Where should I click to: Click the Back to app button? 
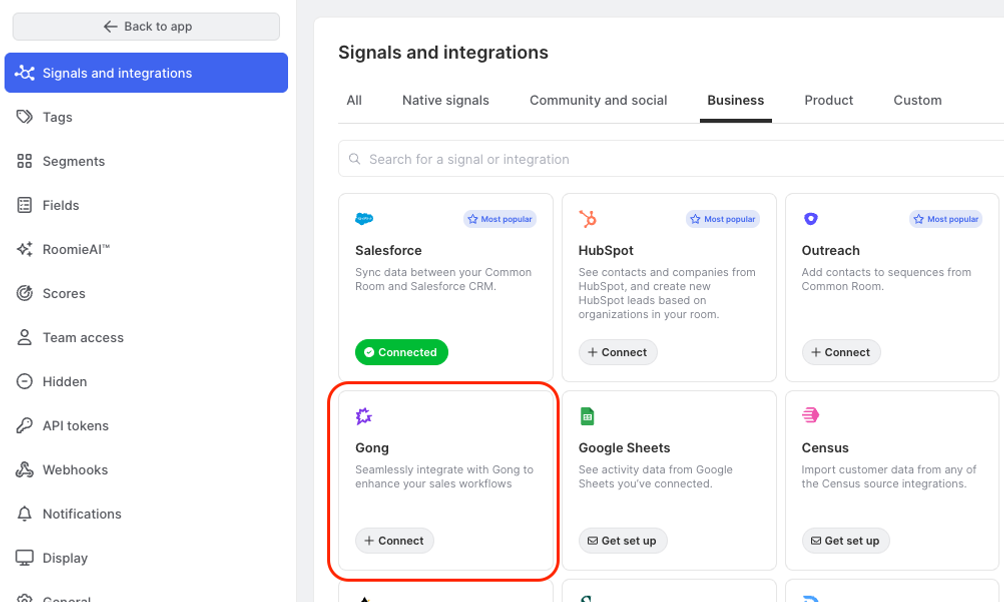(146, 26)
